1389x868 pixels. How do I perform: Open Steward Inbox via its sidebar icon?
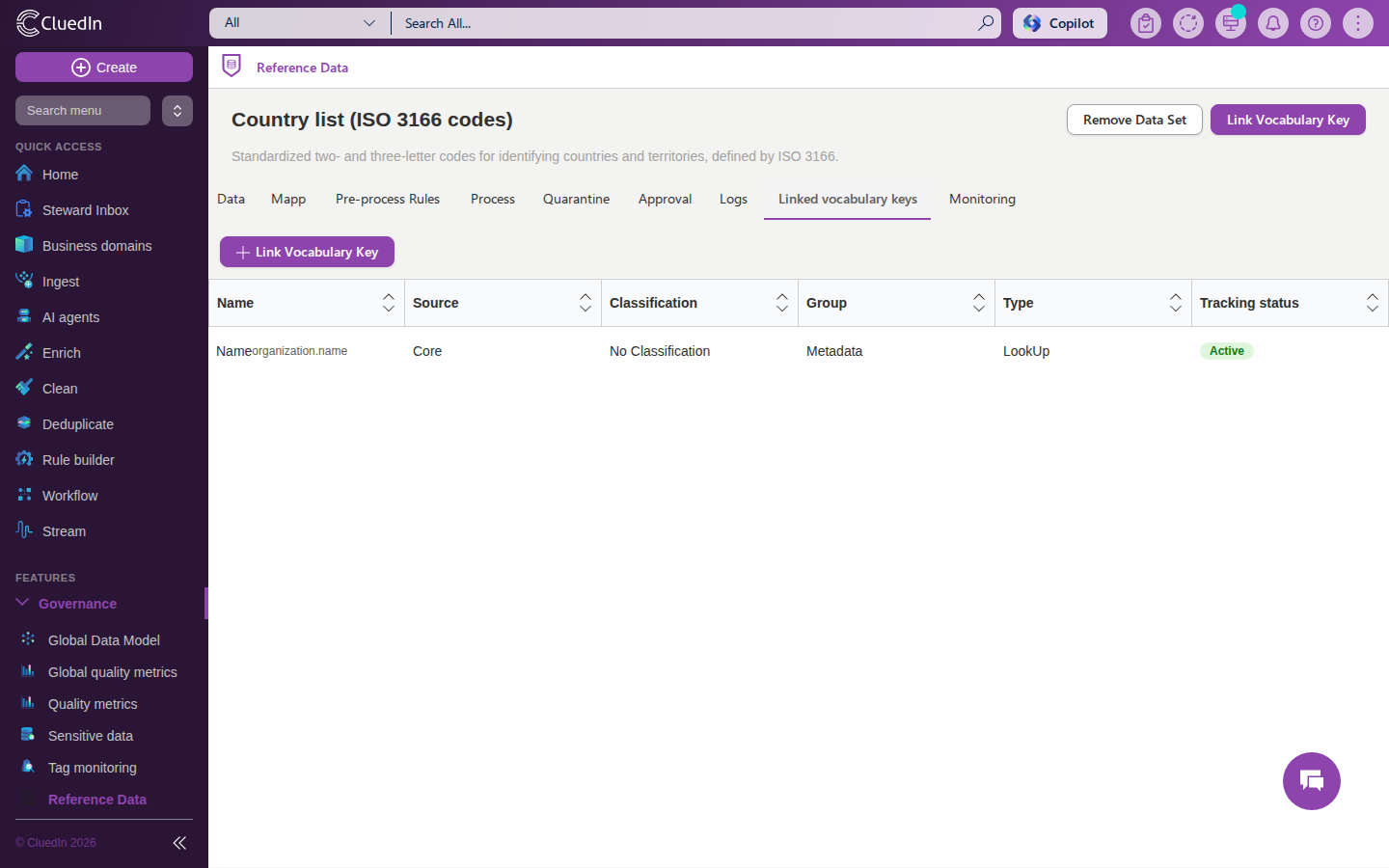(x=24, y=209)
